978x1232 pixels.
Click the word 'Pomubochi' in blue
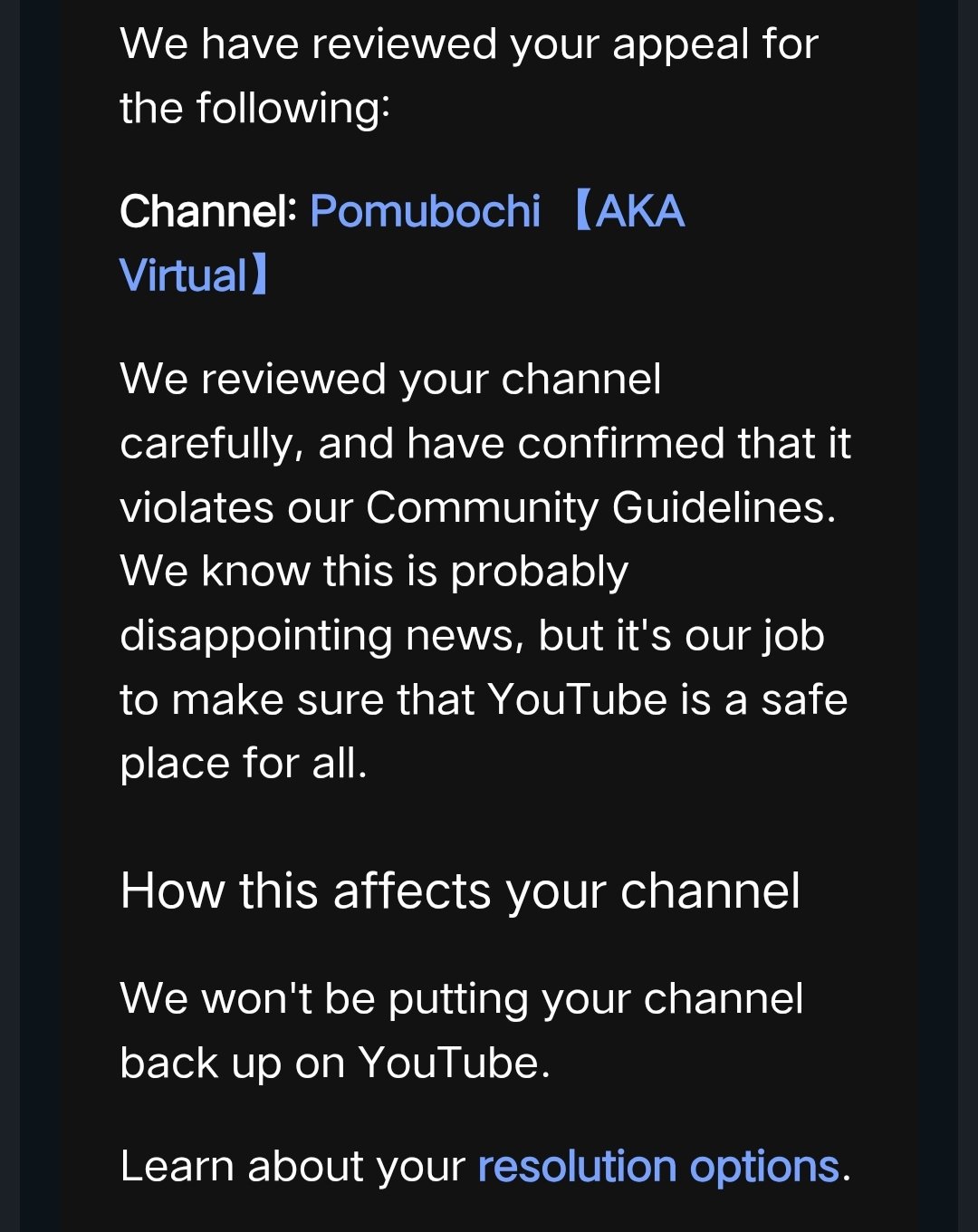tap(426, 211)
